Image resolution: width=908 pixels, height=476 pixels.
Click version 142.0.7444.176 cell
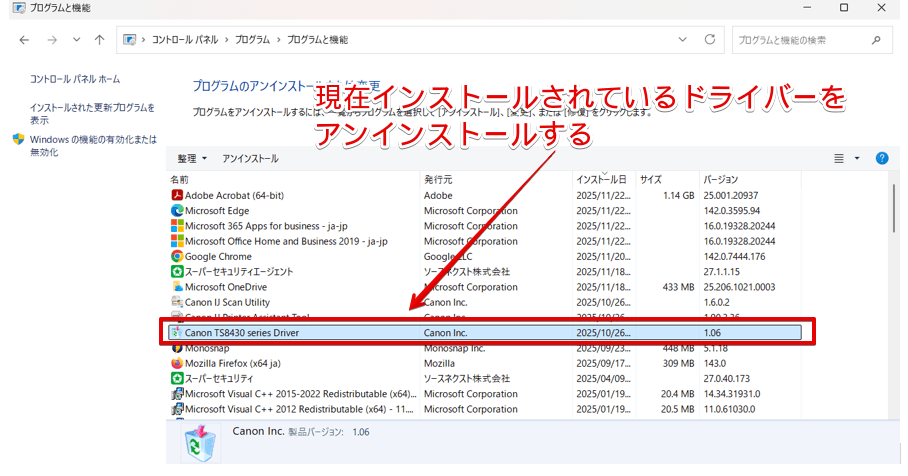(x=734, y=257)
